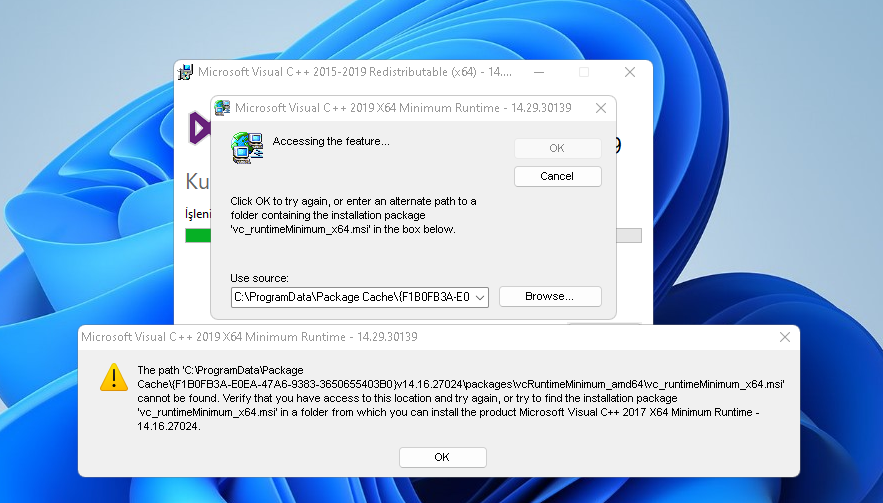Image resolution: width=883 pixels, height=503 pixels.
Task: Click the 'Accessing the feature...' text
Action: (331, 141)
